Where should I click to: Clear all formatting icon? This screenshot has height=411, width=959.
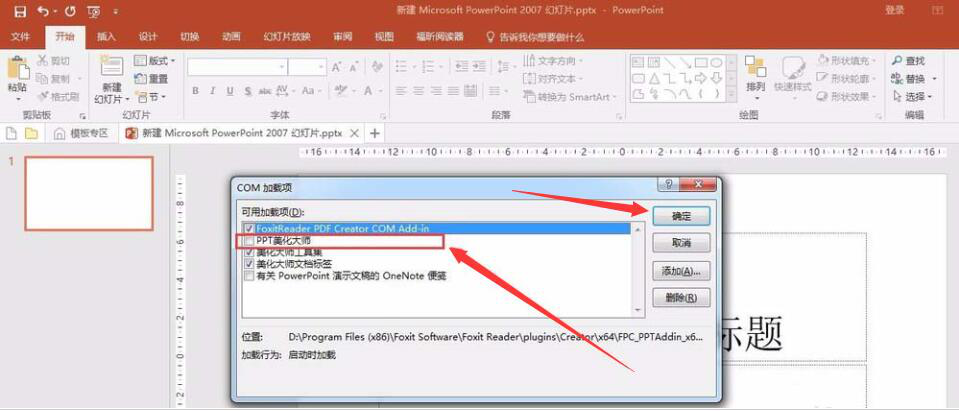(x=377, y=66)
